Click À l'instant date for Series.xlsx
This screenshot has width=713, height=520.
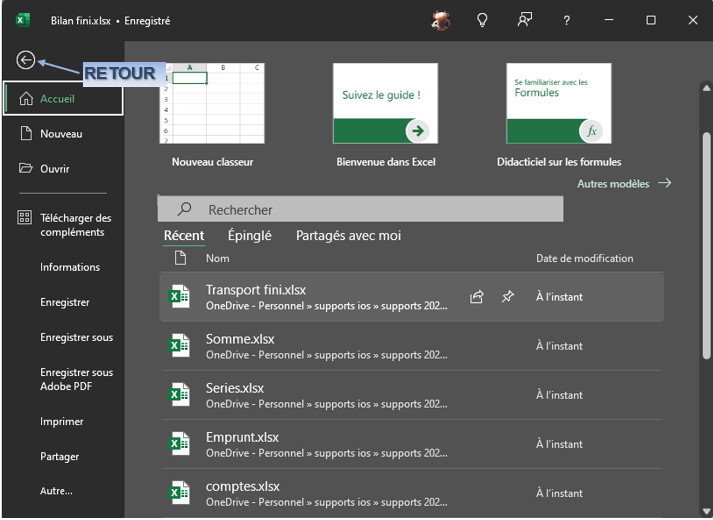tap(559, 395)
